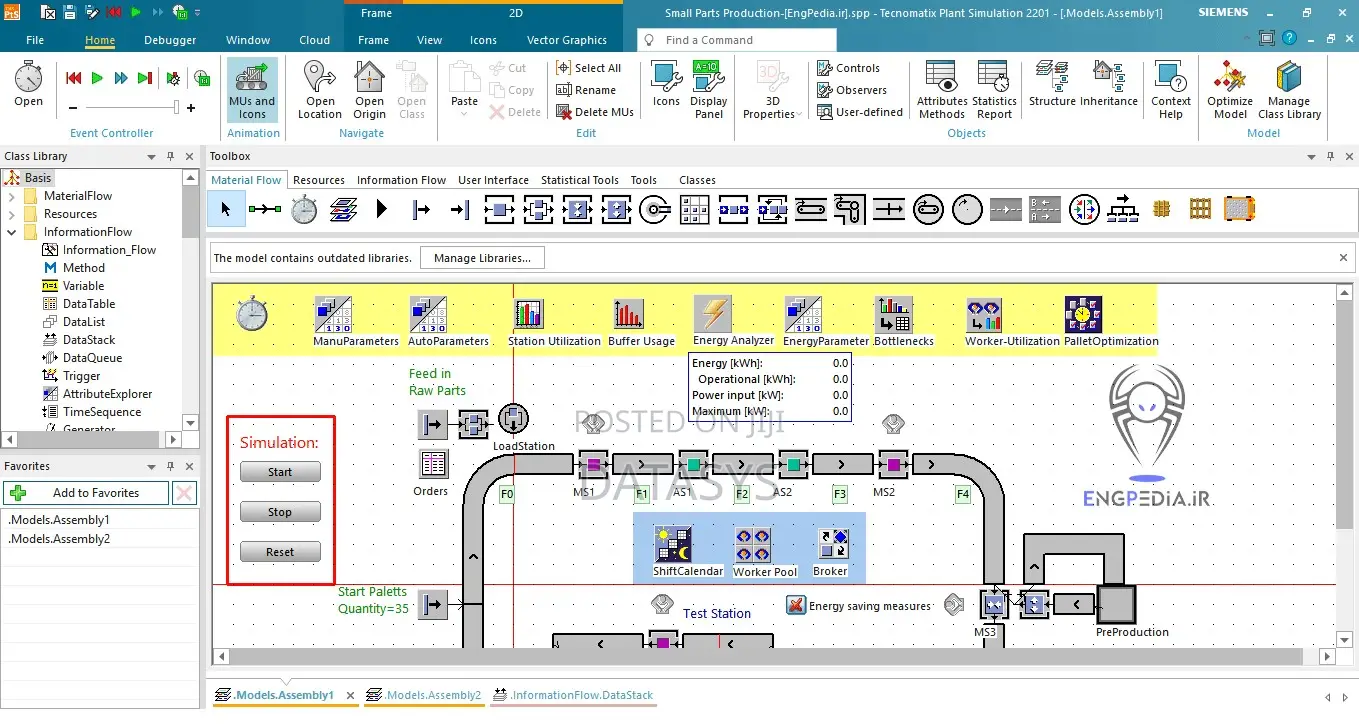Open the ShiftCalendar object

click(673, 545)
